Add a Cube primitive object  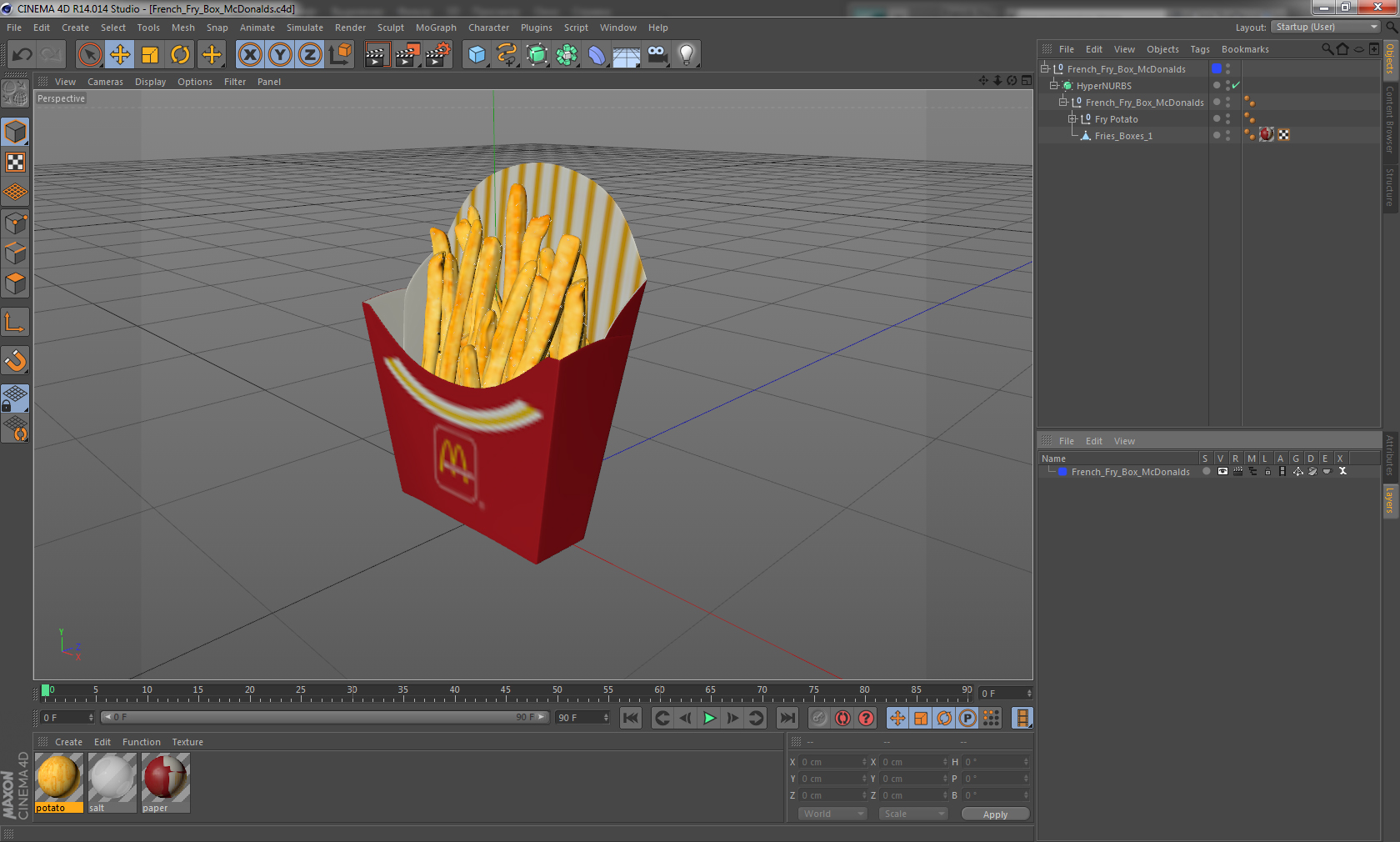(477, 55)
